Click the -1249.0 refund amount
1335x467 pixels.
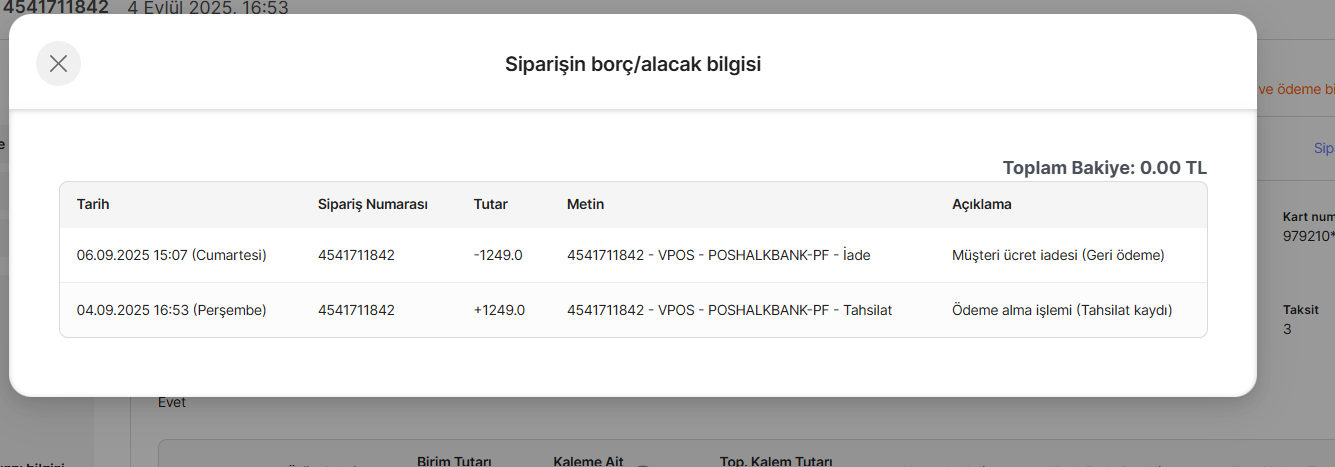(499, 255)
